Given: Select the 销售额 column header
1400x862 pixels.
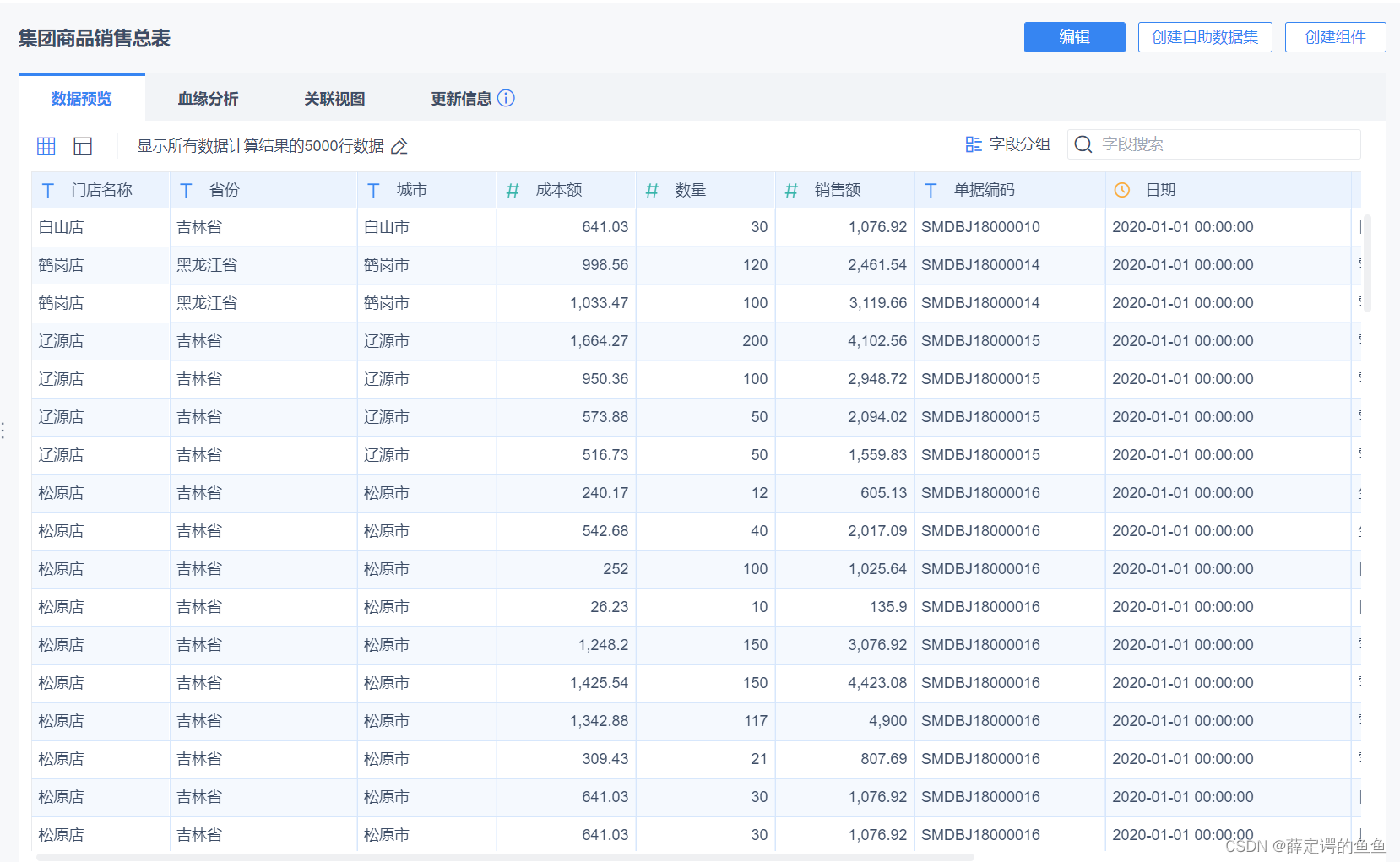Looking at the screenshot, I should click(x=844, y=190).
